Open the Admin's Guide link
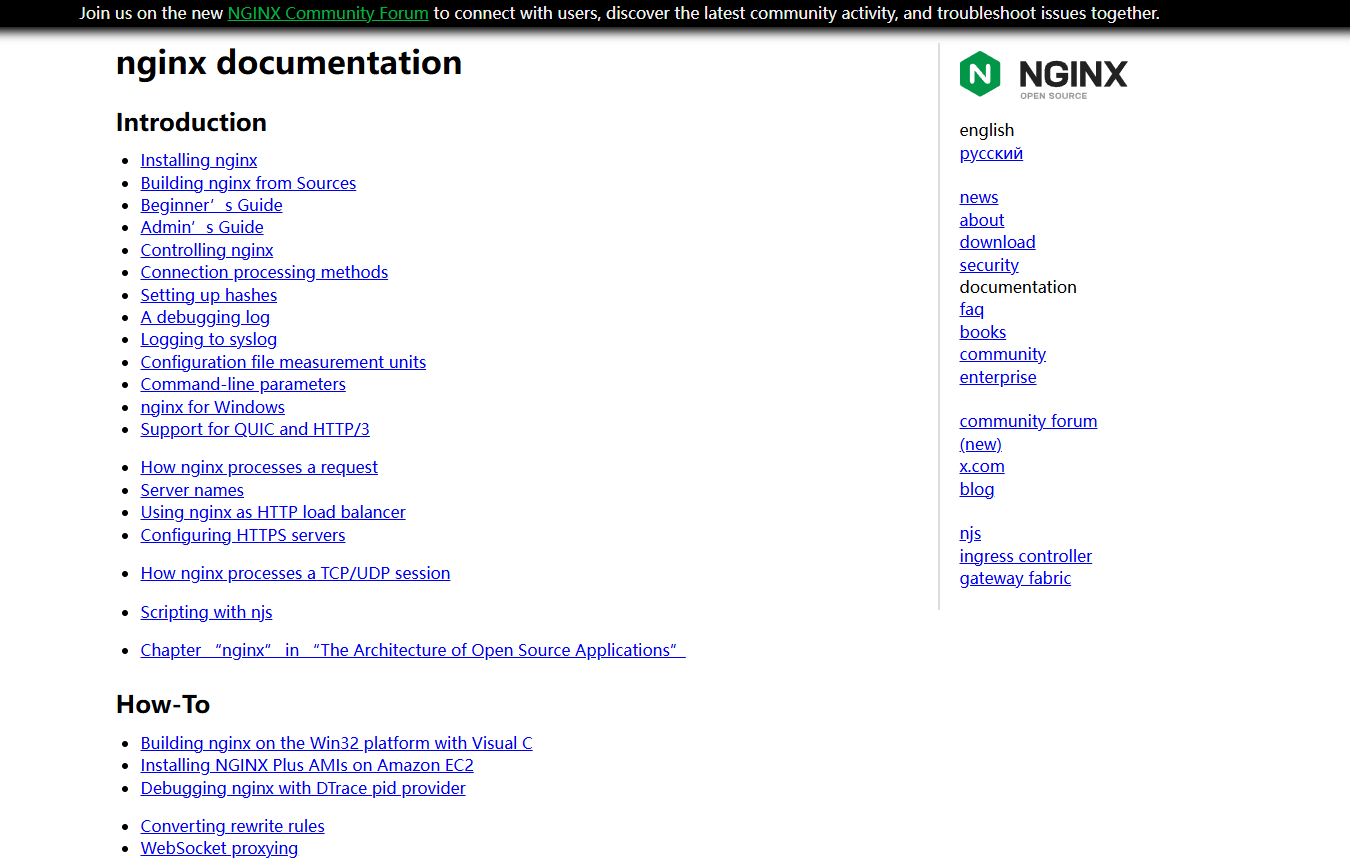 [x=202, y=227]
